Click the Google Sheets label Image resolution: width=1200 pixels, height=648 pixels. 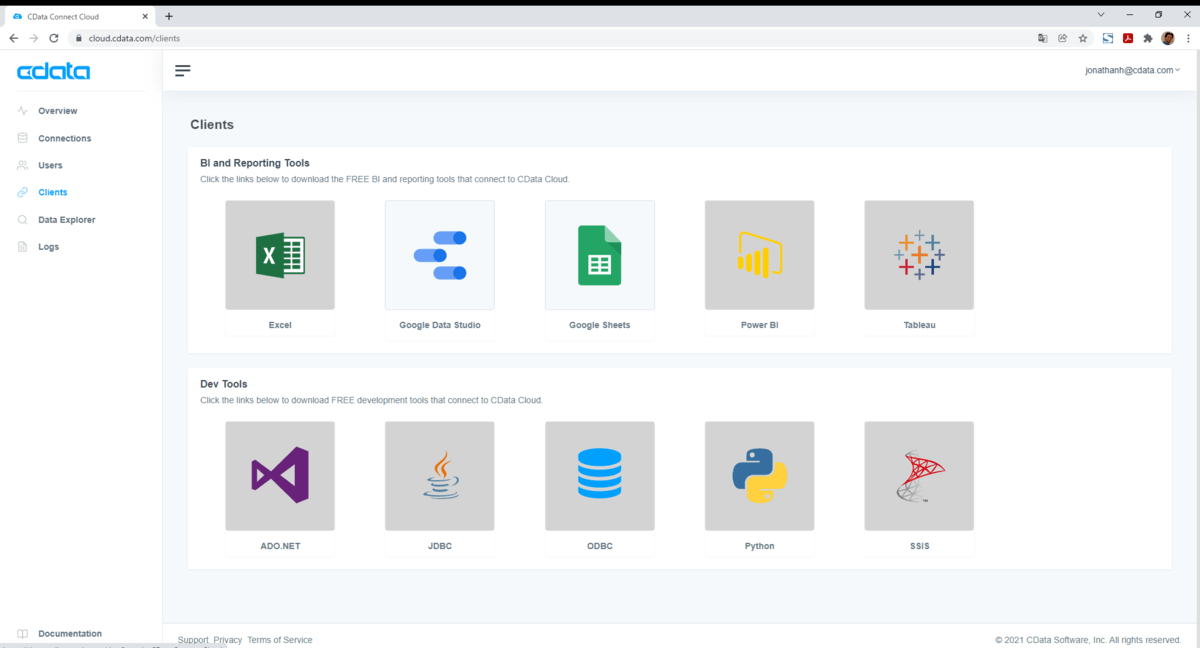(x=600, y=325)
